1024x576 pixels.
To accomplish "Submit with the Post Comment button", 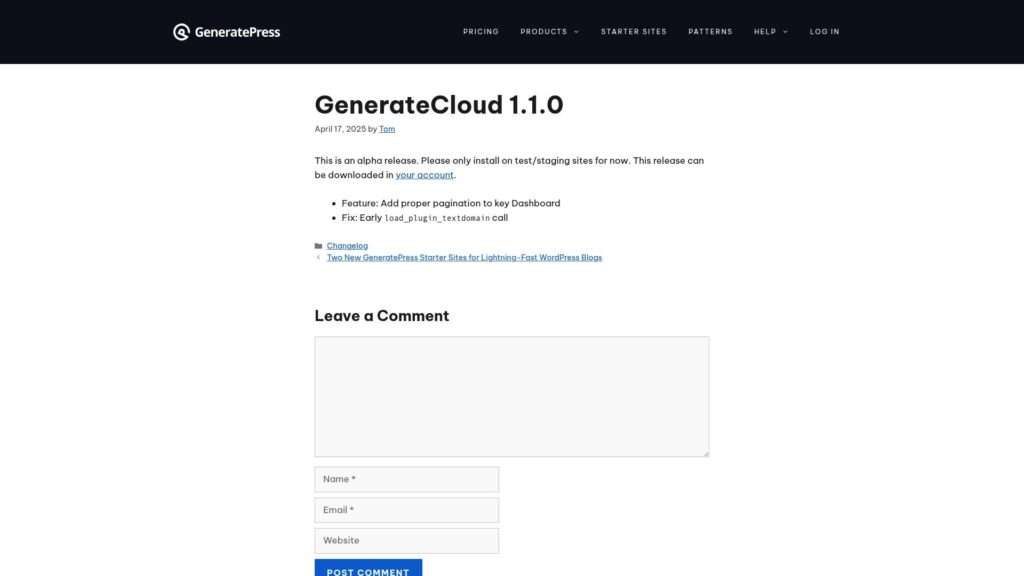I will (x=368, y=568).
